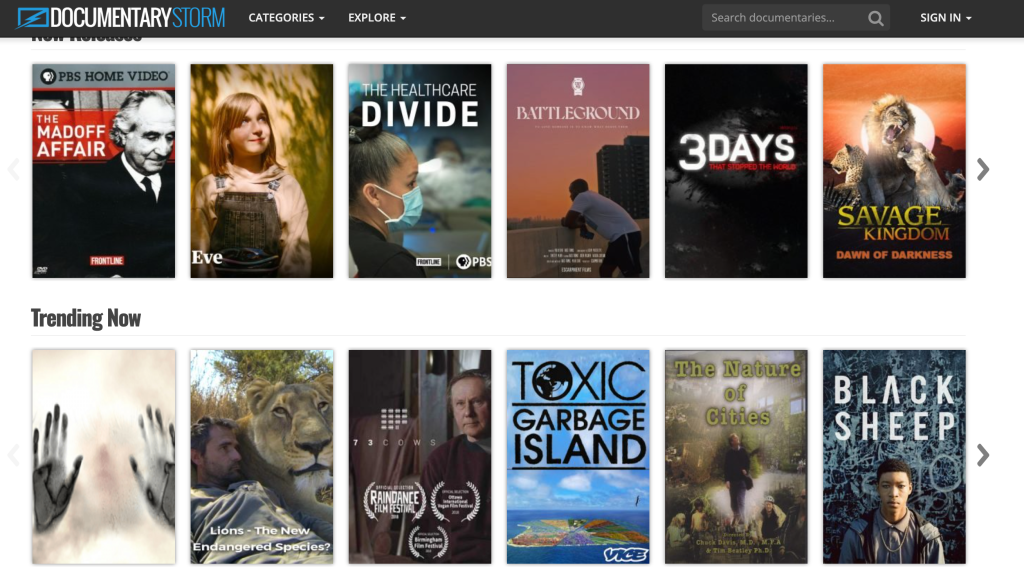Viewport: 1024px width, 588px height.
Task: Go back in Trending Now carousel
Action: click(14, 455)
